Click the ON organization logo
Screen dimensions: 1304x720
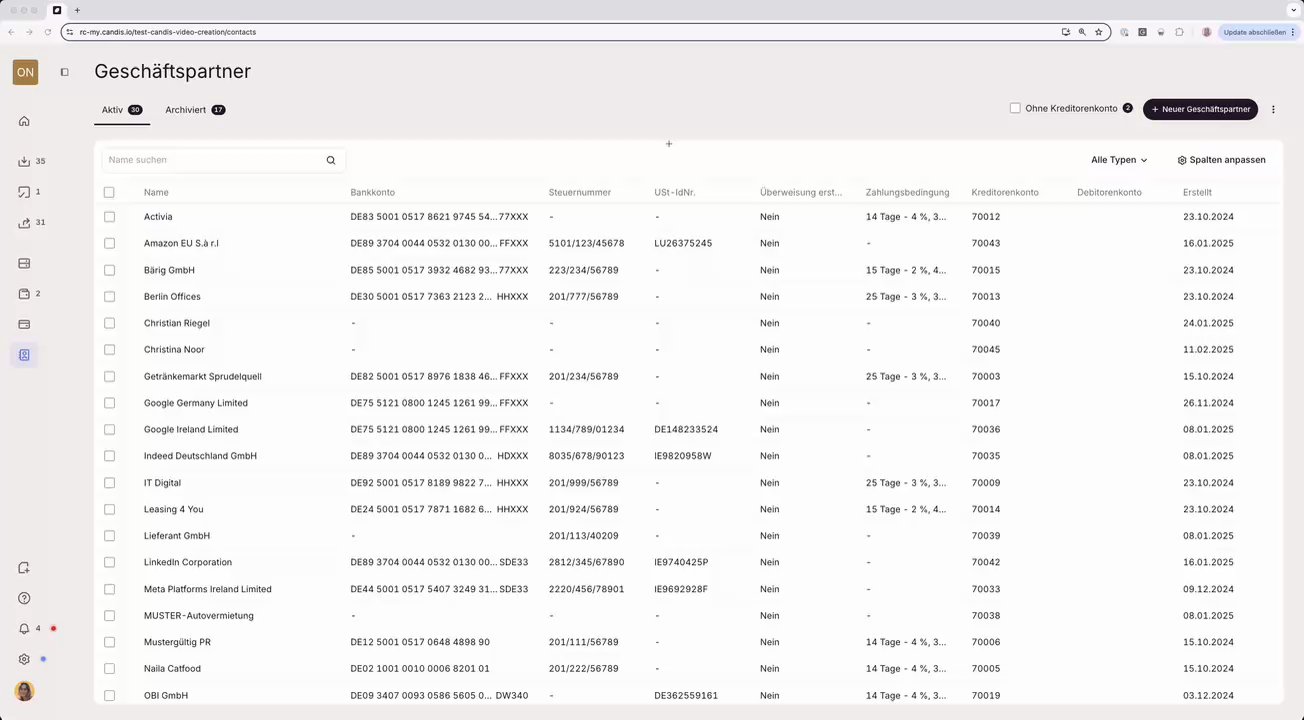(x=25, y=72)
